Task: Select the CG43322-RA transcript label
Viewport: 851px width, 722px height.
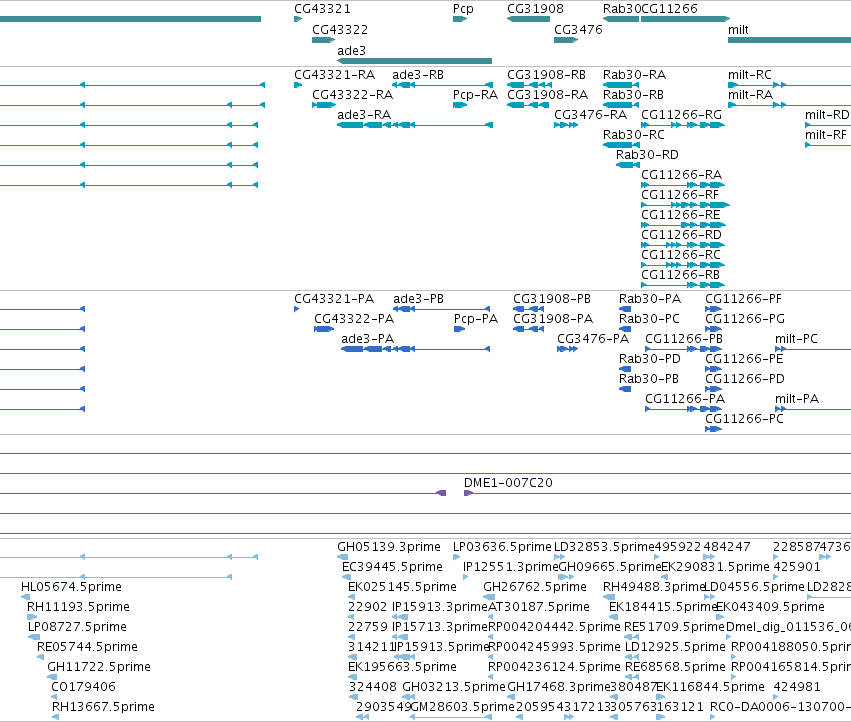Action: (352, 94)
